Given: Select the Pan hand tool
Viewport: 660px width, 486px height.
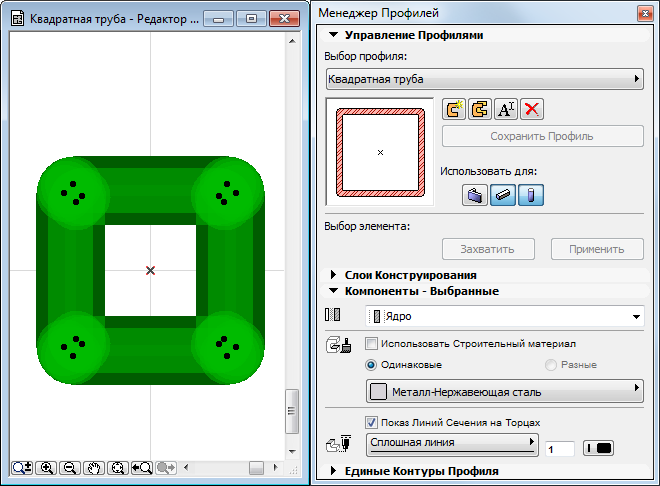Looking at the screenshot, I should (94, 467).
